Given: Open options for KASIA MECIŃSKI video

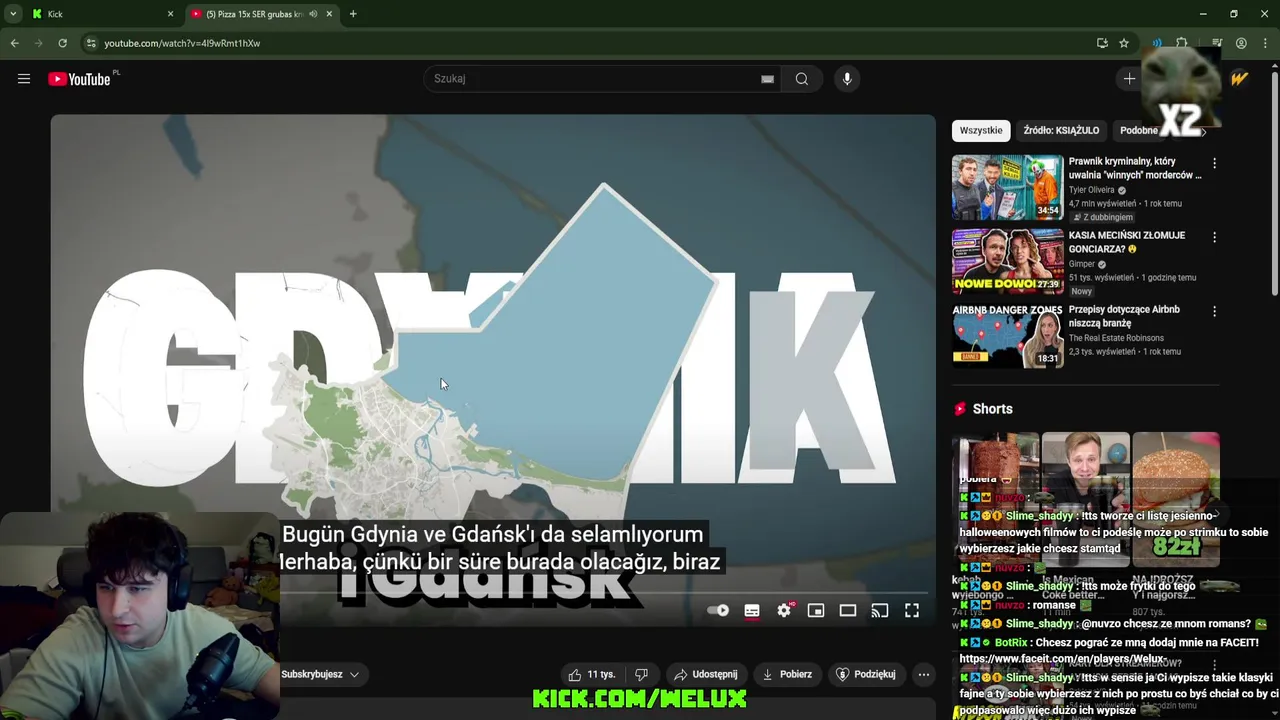Looking at the screenshot, I should pyautogui.click(x=1214, y=237).
